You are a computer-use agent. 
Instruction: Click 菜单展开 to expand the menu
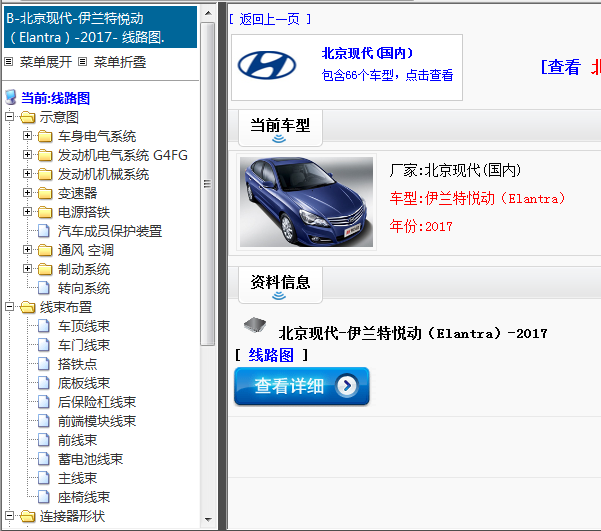(x=46, y=62)
